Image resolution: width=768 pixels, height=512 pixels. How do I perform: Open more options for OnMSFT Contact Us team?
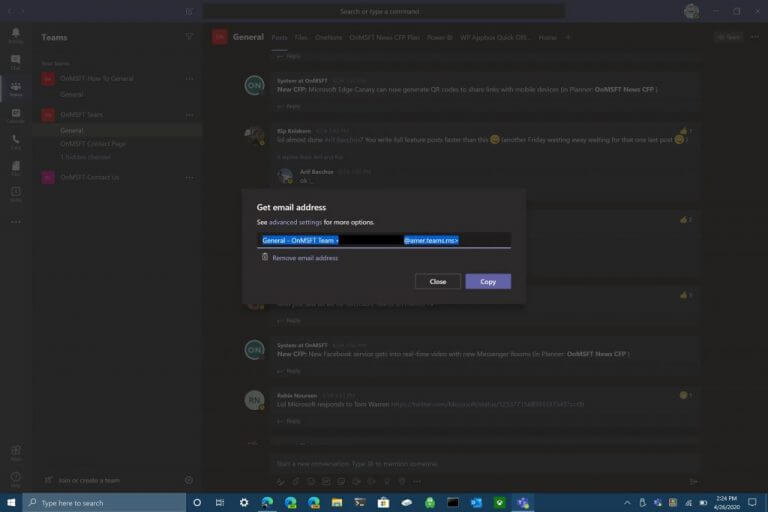tap(190, 177)
